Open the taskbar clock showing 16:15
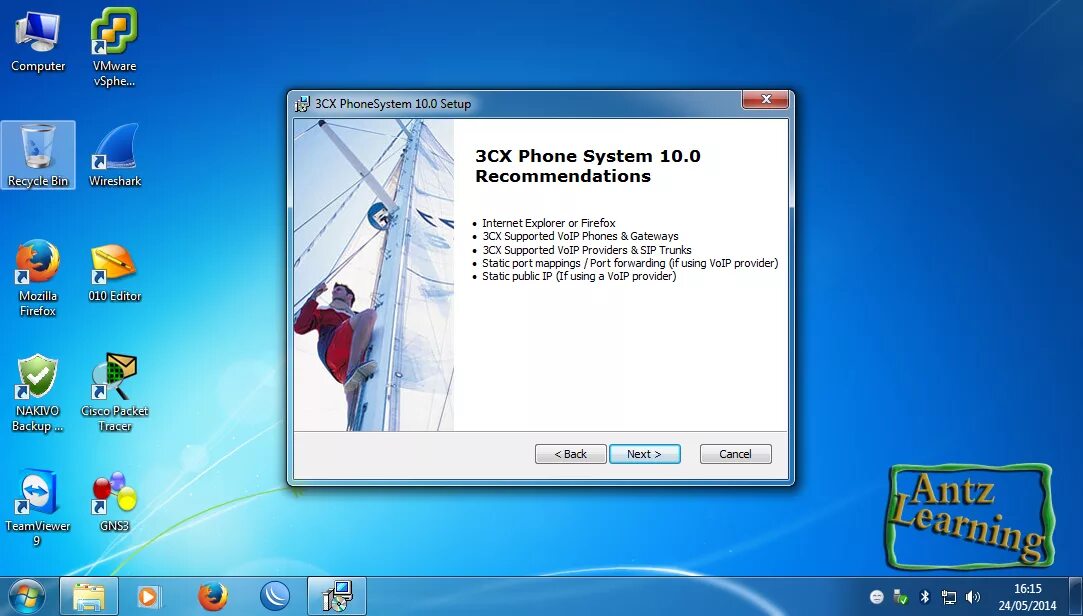 [1027, 597]
